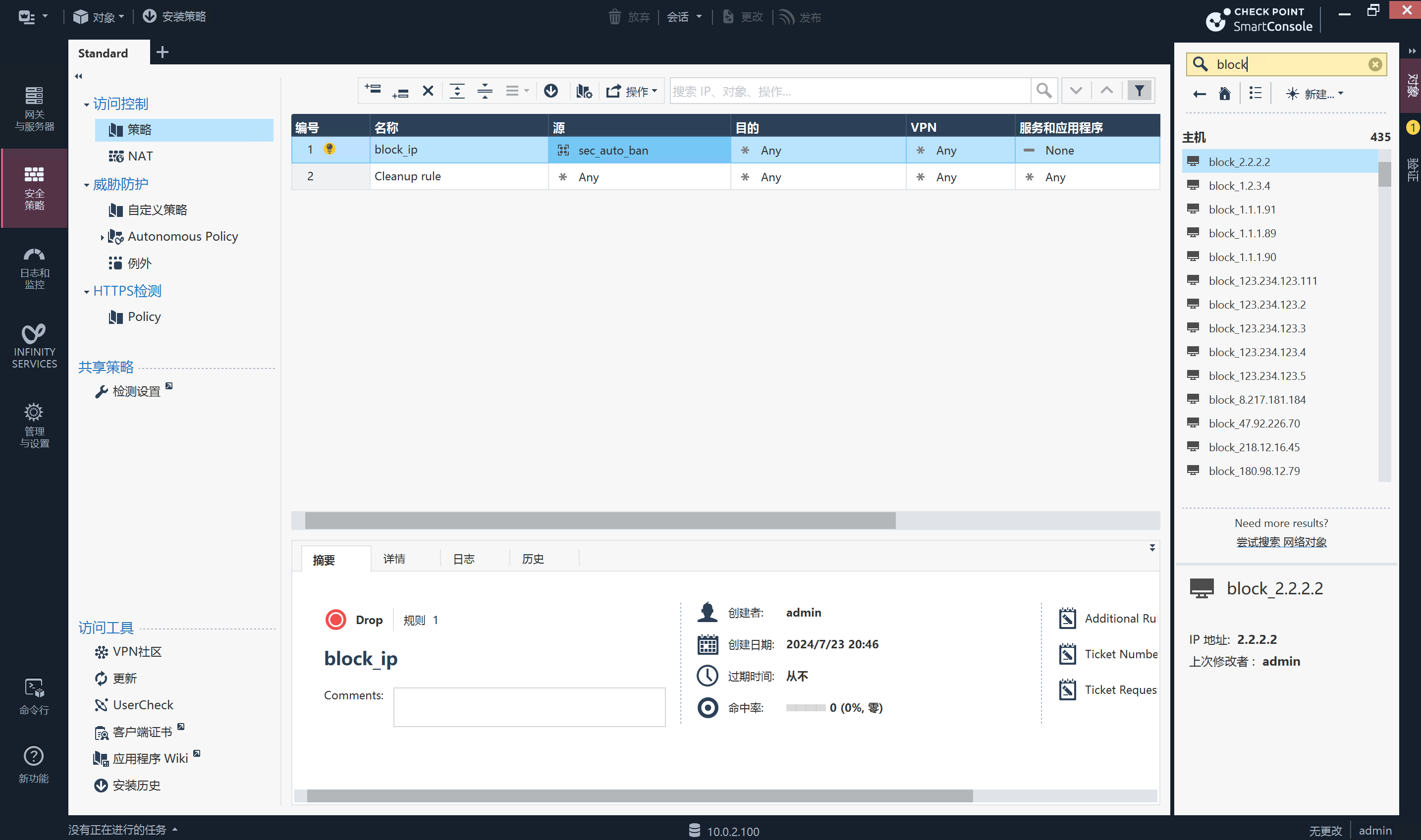Image resolution: width=1421 pixels, height=840 pixels.
Task: Clear the block search text
Action: 1374,64
